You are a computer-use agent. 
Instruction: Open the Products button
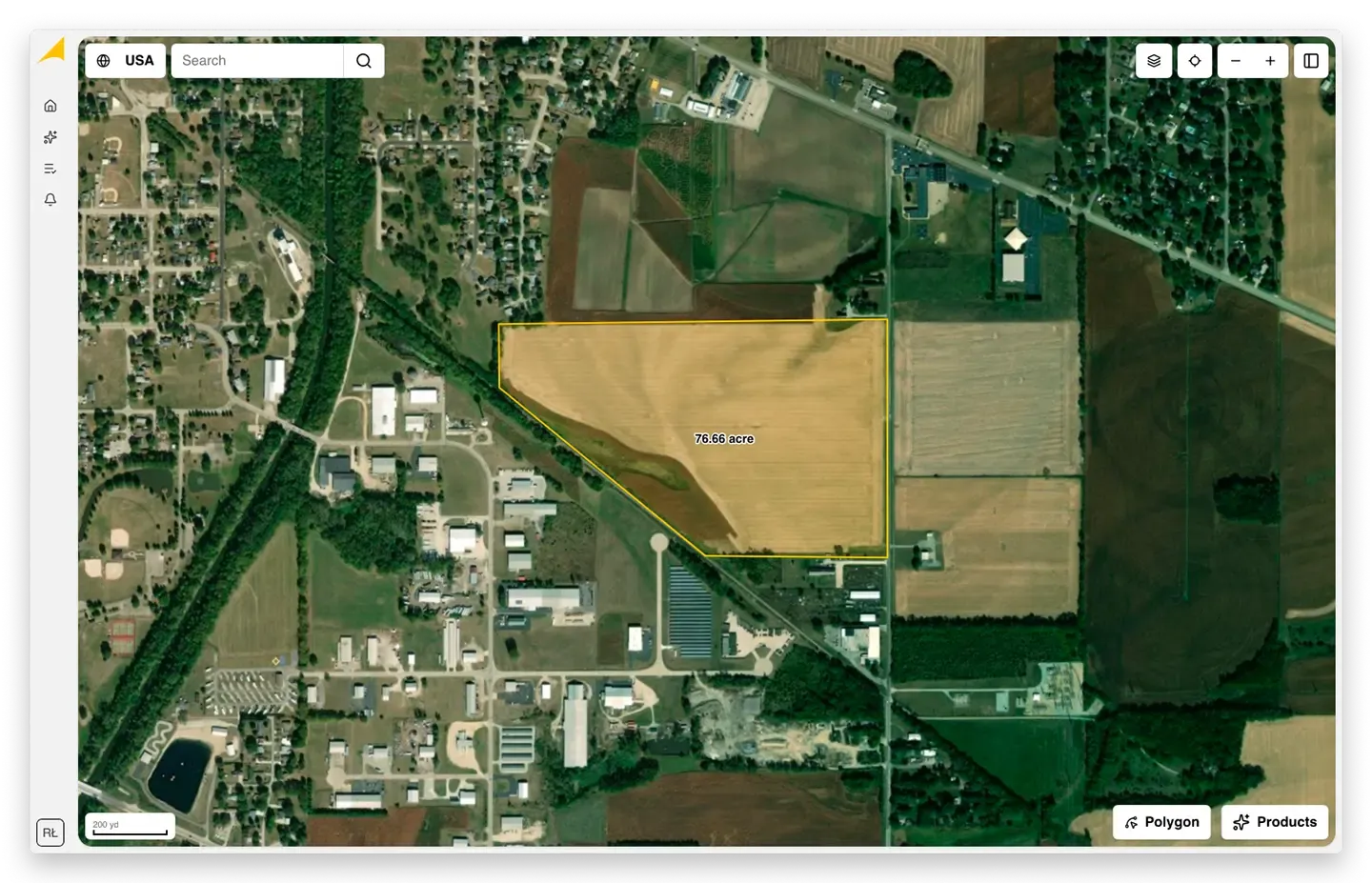click(1275, 822)
